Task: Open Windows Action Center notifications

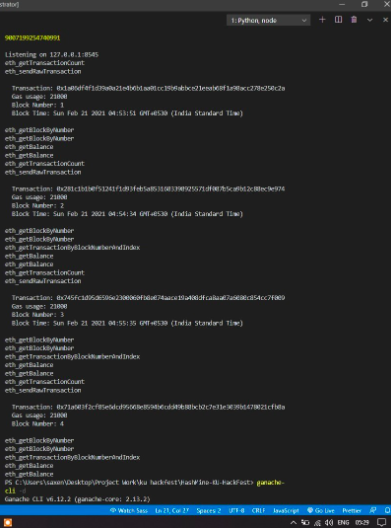Action: pyautogui.click(x=382, y=523)
